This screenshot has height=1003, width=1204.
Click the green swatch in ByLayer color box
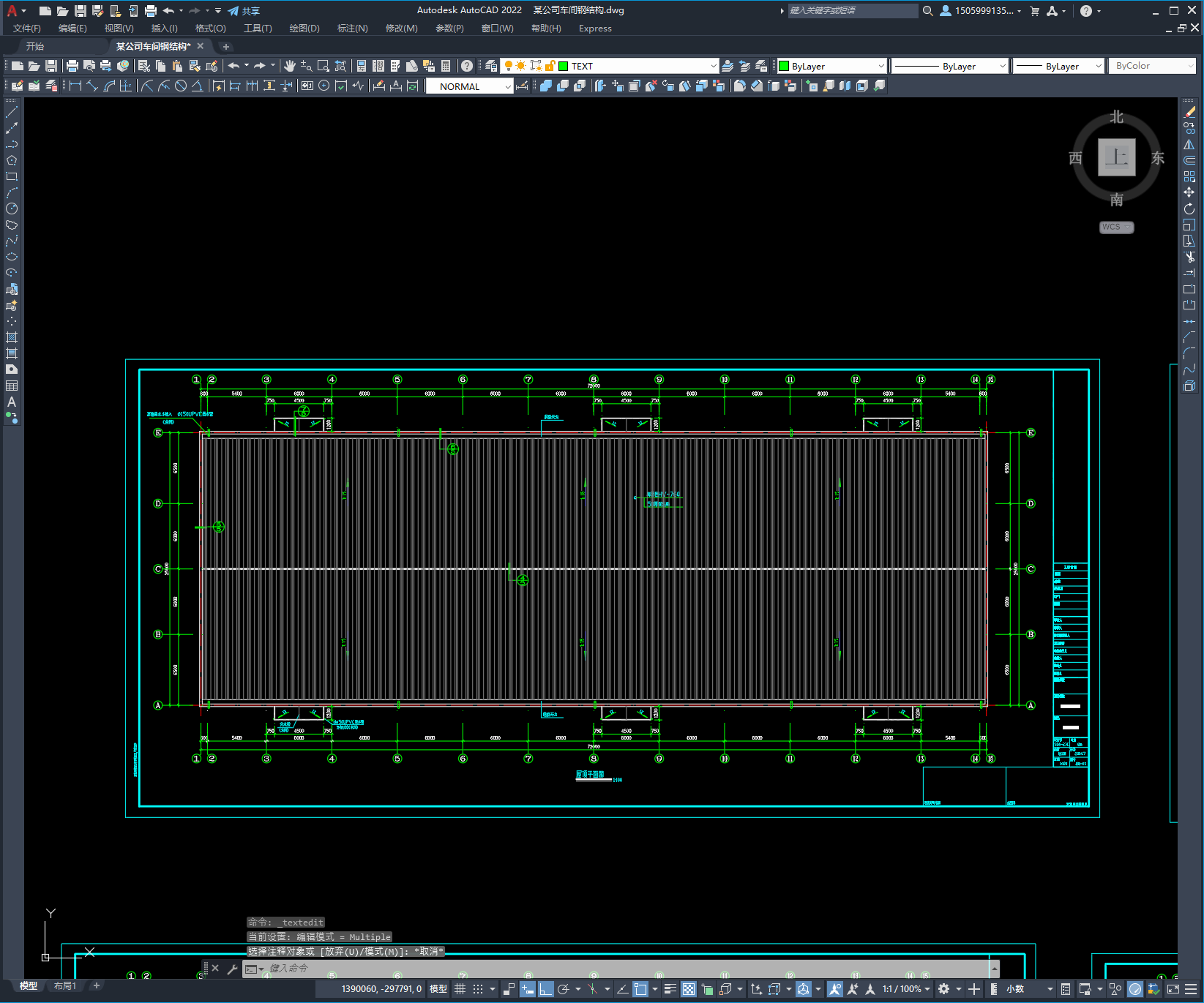tap(784, 66)
